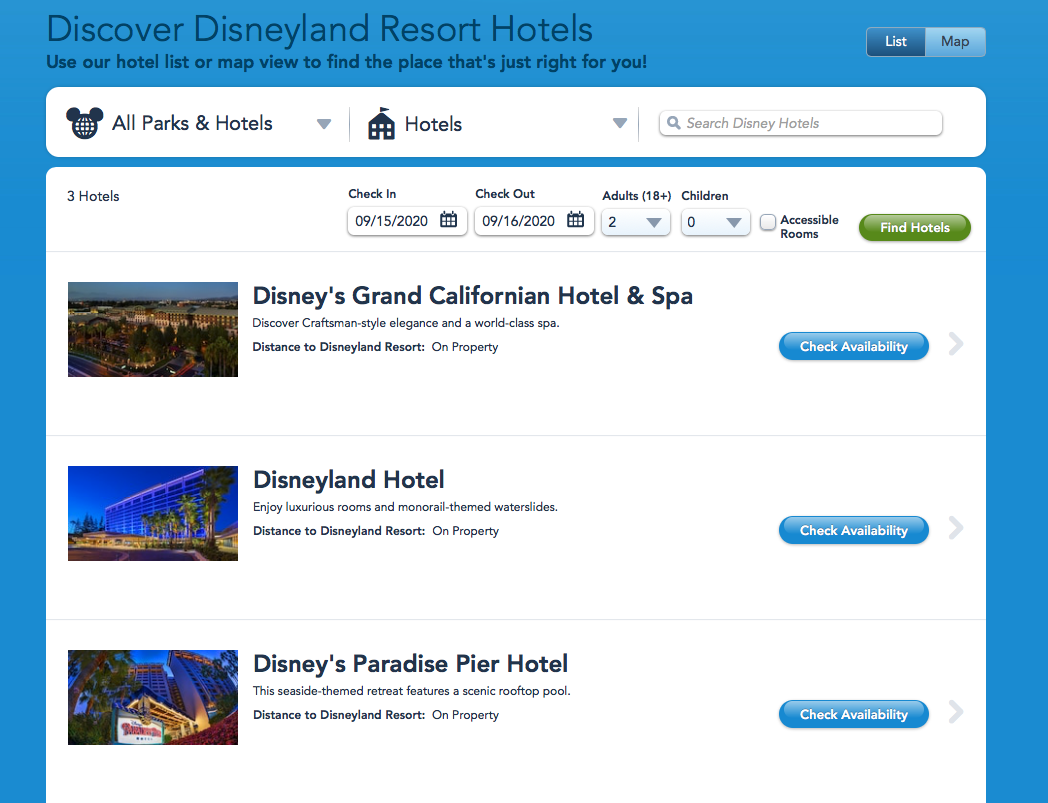The height and width of the screenshot is (803, 1048).
Task: Select the List view toggle
Action: 896,42
